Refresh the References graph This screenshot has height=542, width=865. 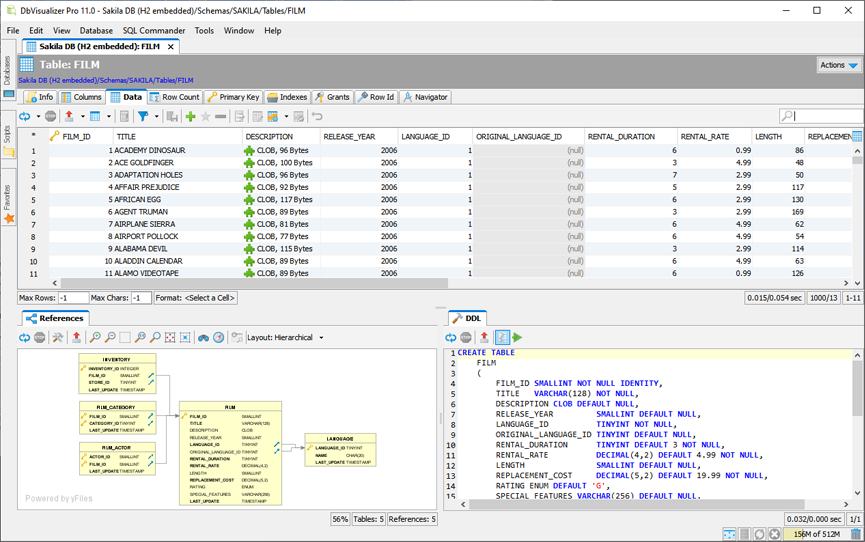[x=24, y=337]
